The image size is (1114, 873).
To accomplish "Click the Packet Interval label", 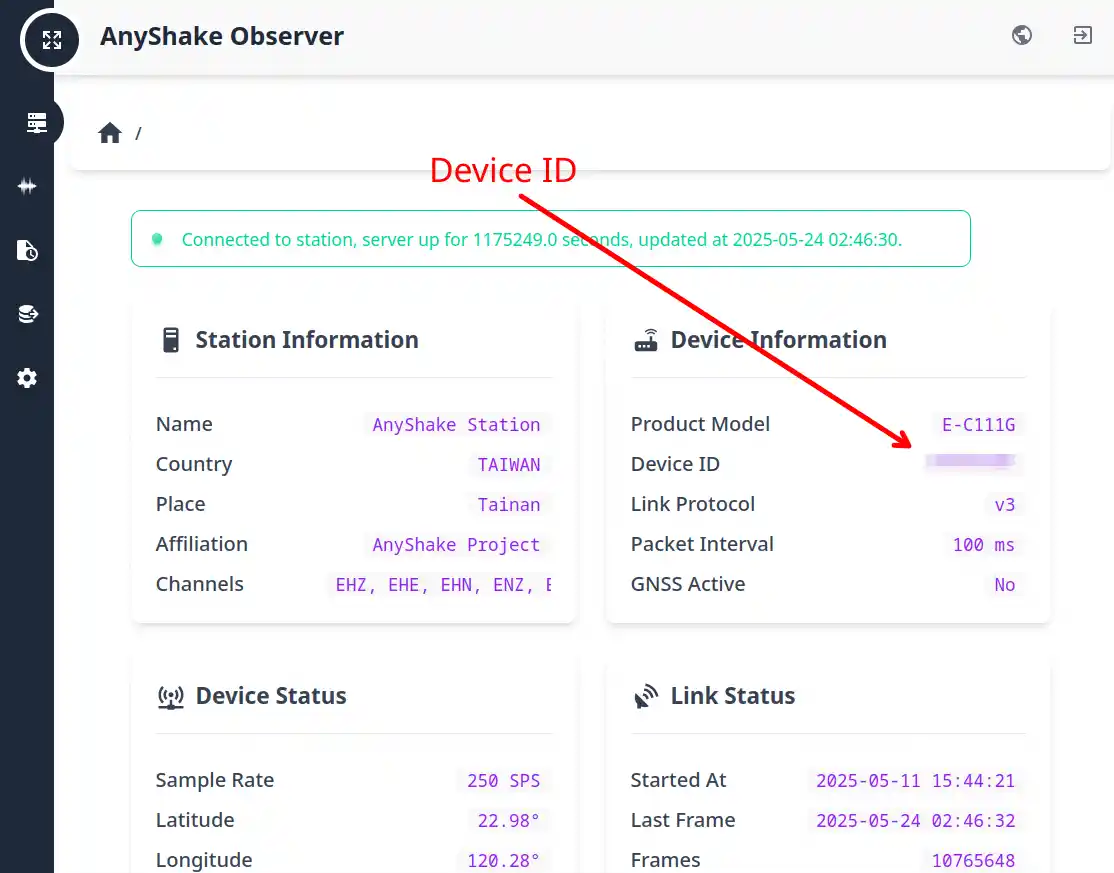I will click(x=702, y=544).
